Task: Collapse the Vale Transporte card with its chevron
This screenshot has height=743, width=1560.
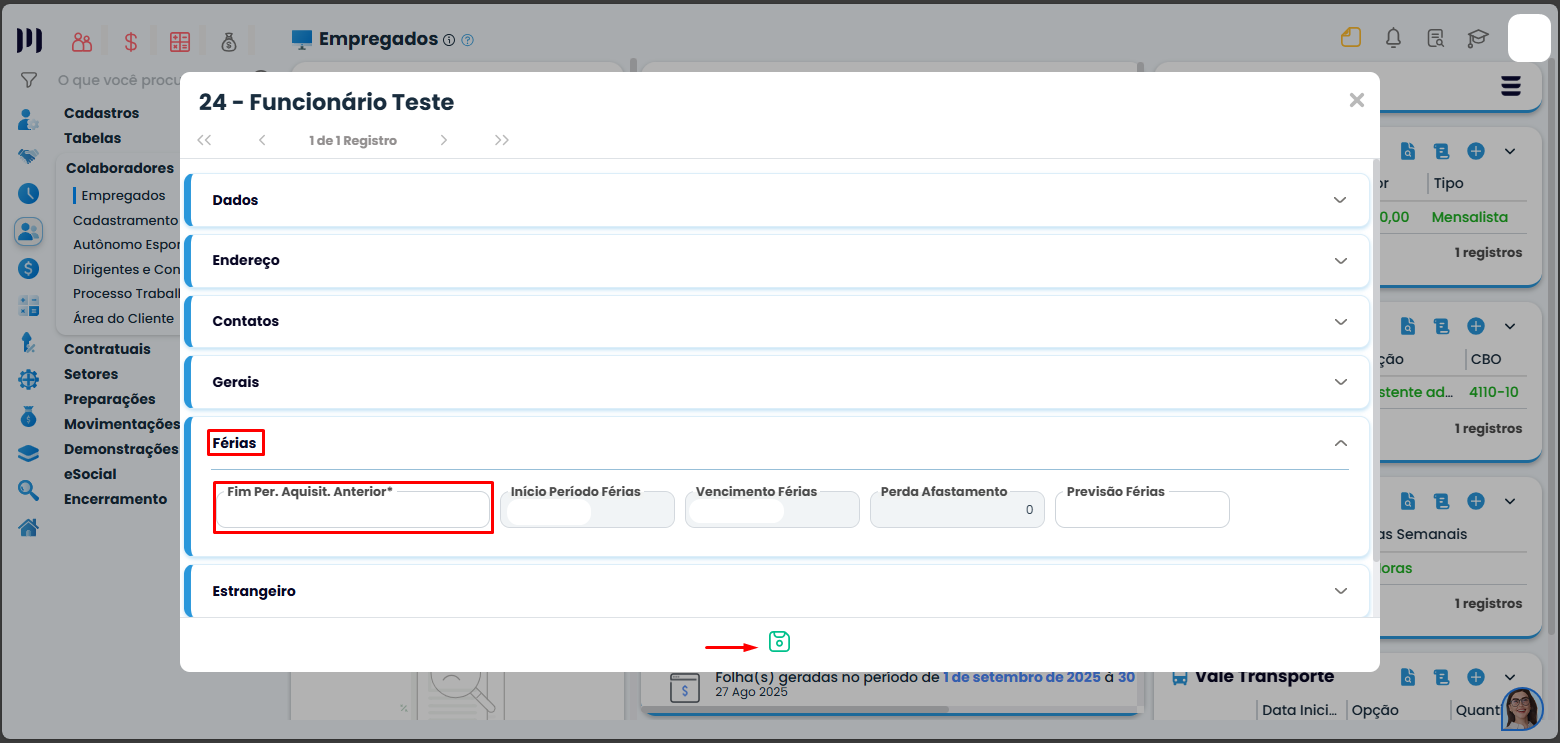Action: 1510,677
